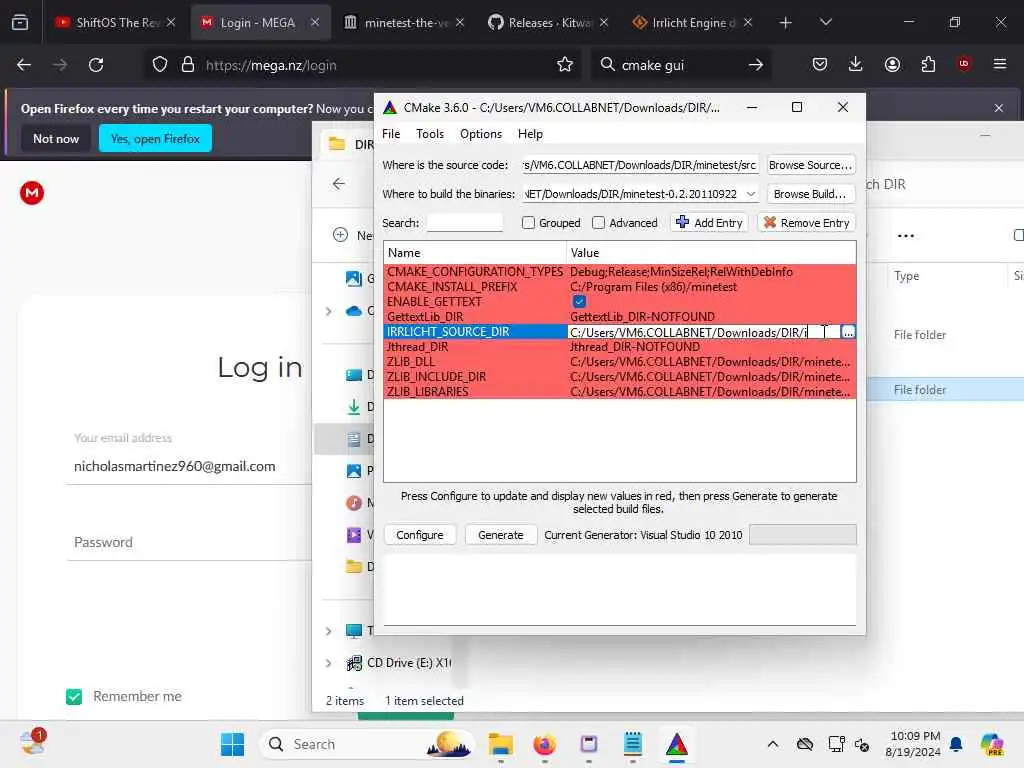
Task: Expand the This PC tree item in Explorer
Action: click(328, 631)
